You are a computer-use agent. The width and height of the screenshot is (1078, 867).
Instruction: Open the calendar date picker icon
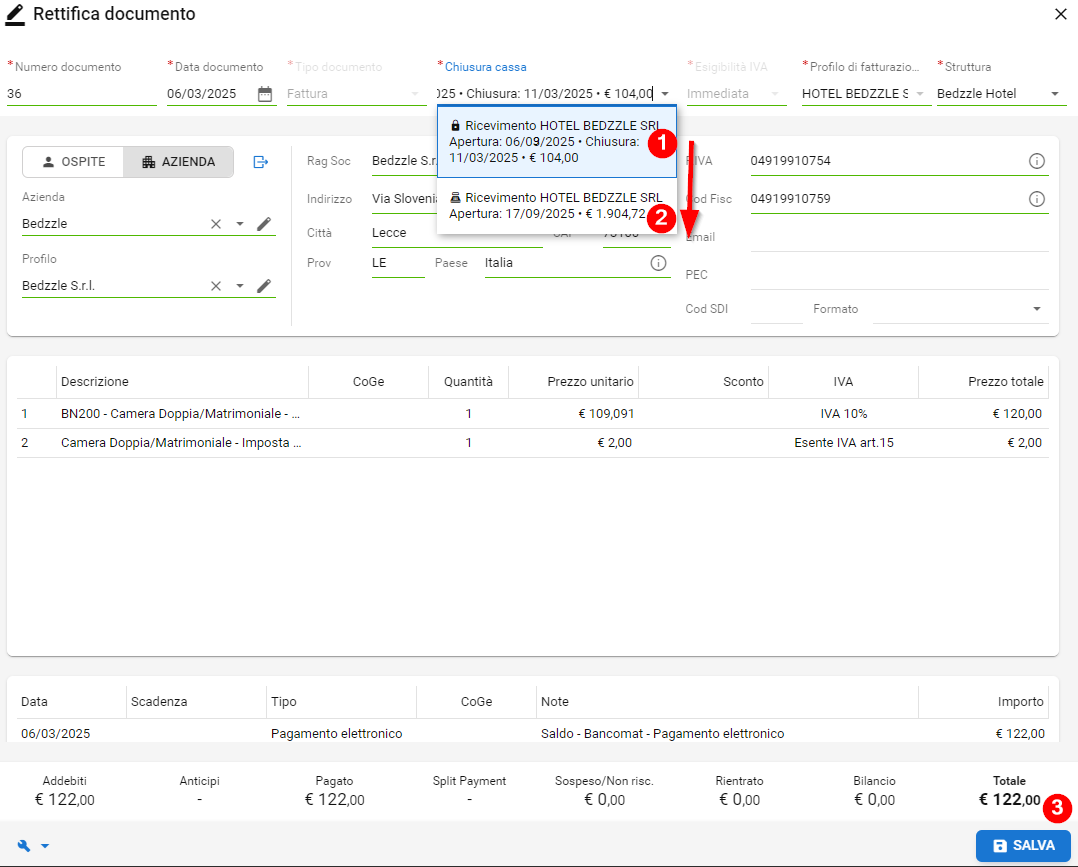[265, 94]
